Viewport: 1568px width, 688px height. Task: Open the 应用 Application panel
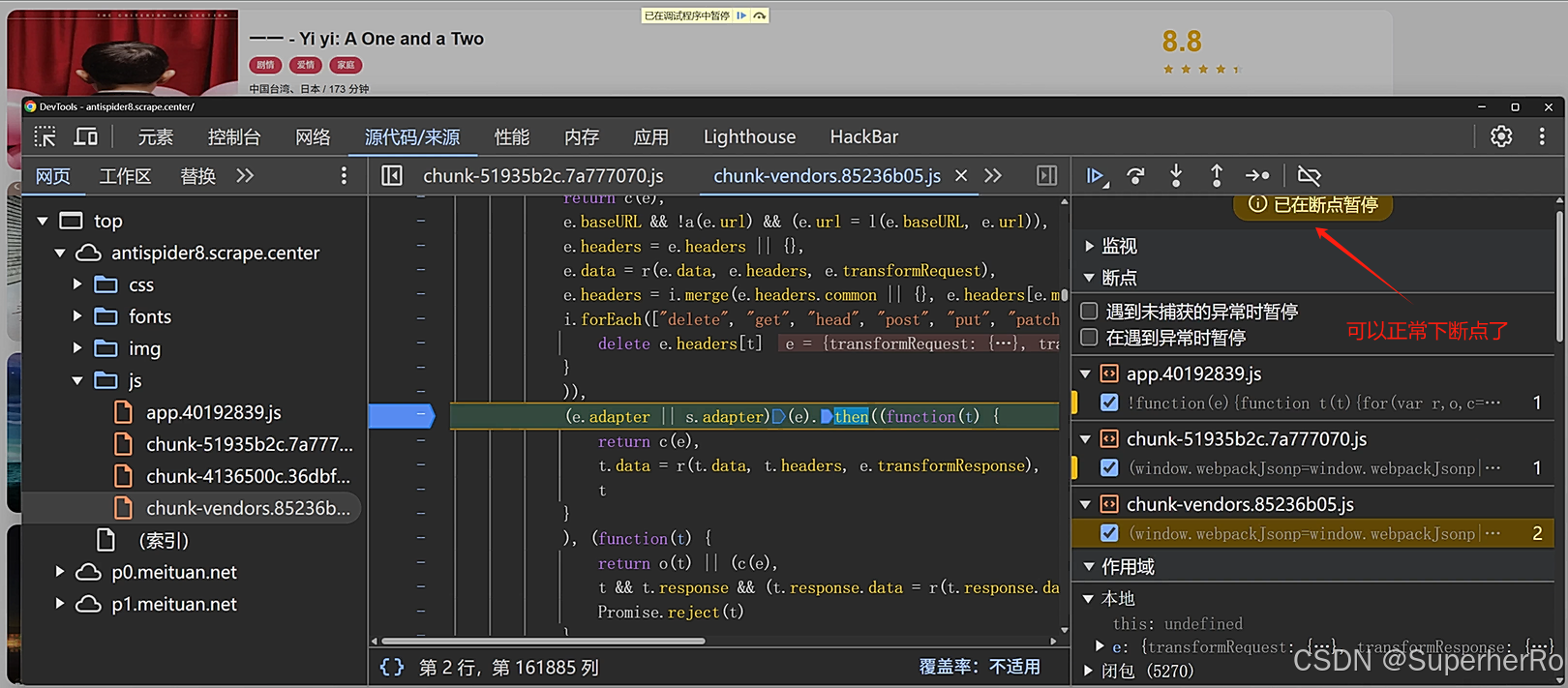coord(651,136)
